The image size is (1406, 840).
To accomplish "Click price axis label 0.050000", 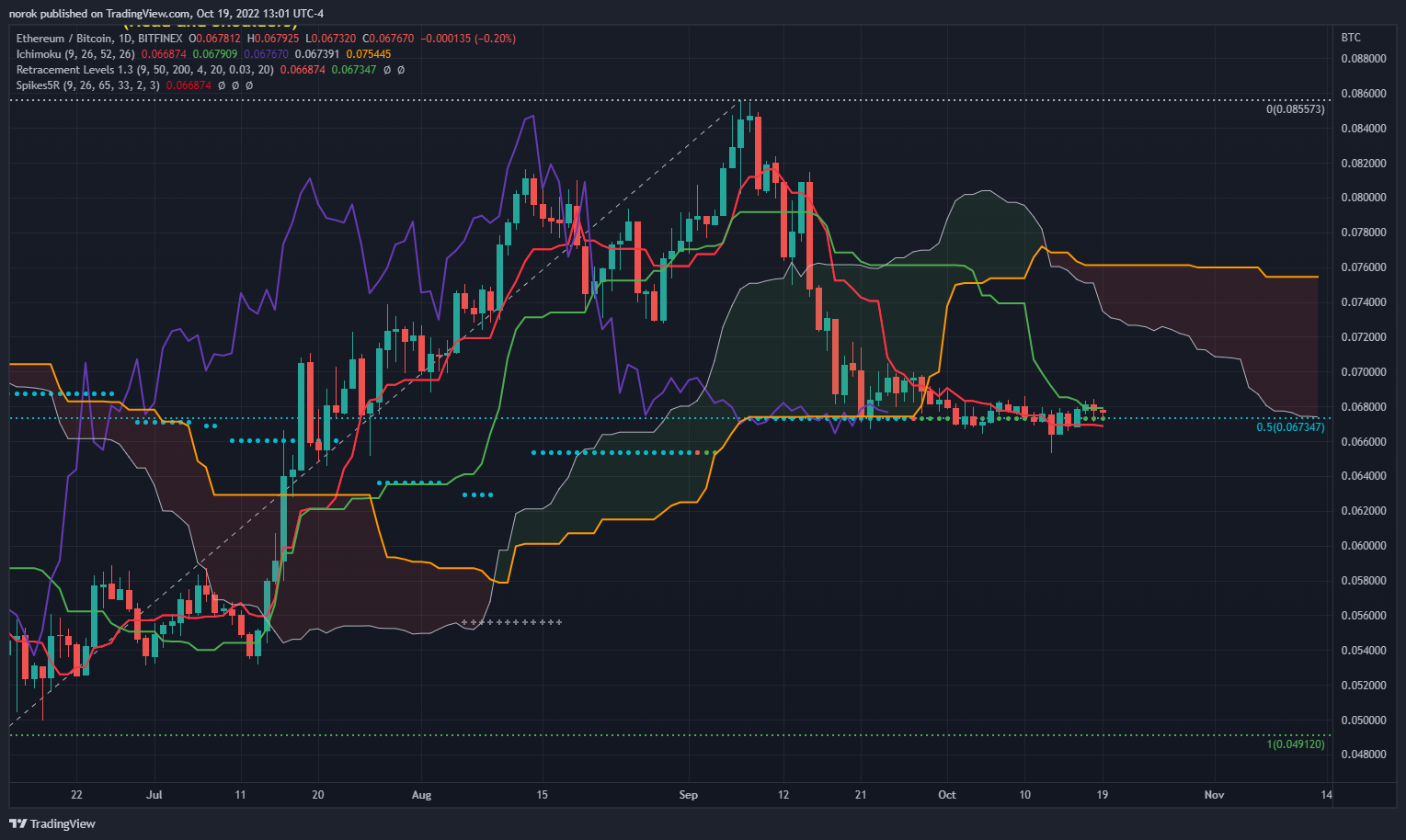I will click(x=1364, y=721).
